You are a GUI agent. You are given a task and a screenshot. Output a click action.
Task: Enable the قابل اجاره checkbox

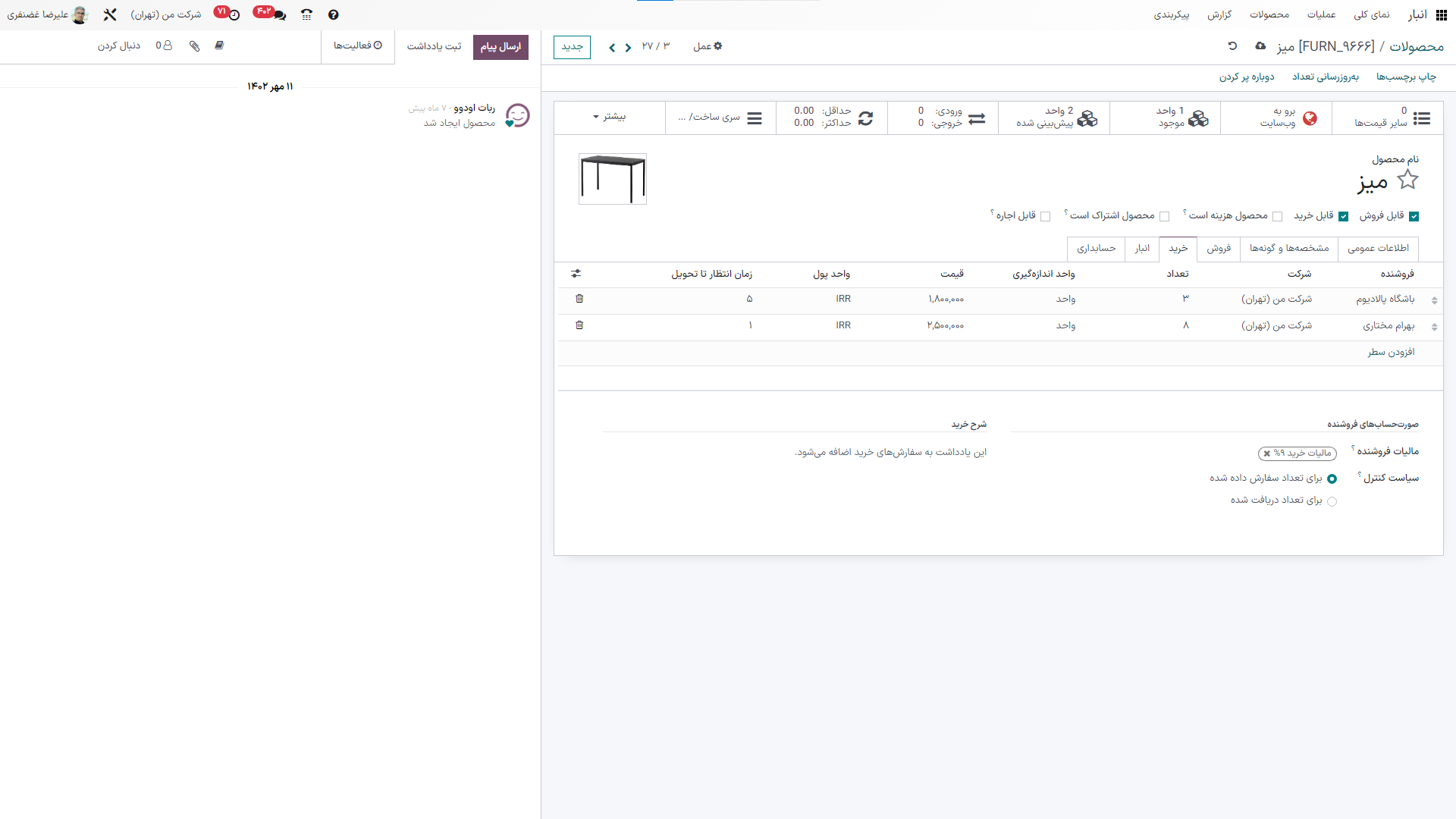1045,216
